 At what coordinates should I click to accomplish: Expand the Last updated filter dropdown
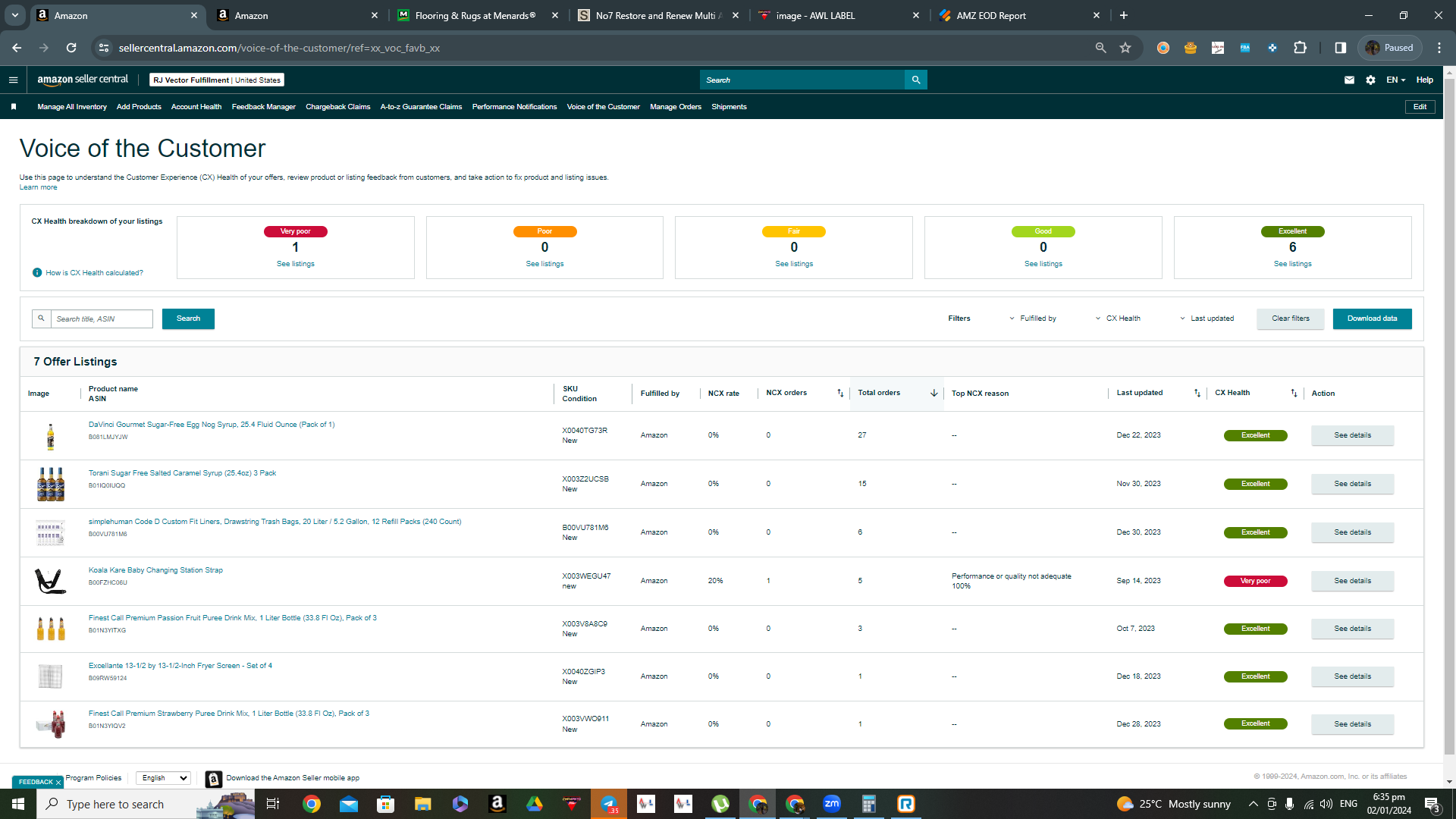click(x=1207, y=318)
